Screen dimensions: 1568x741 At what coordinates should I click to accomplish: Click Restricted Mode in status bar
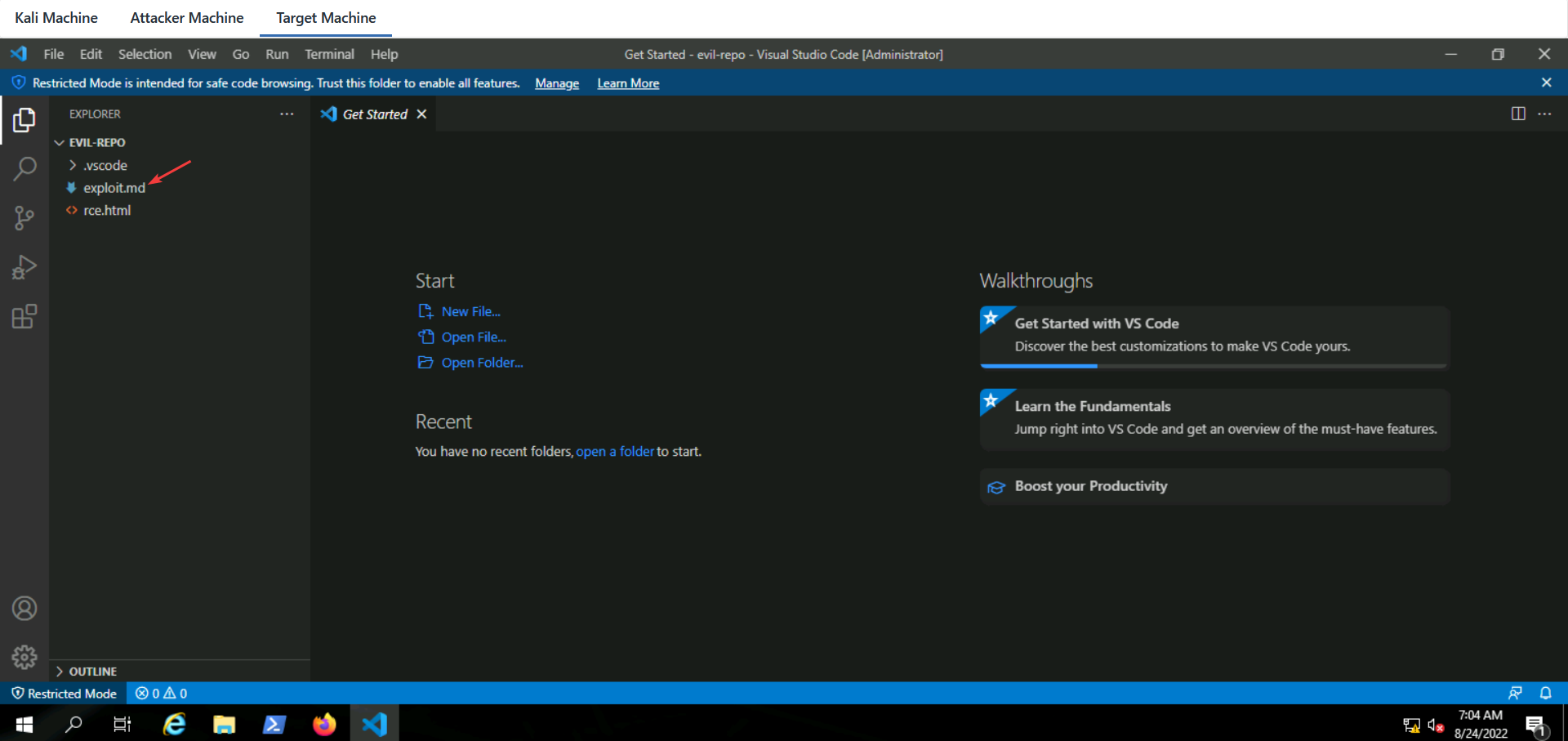tap(64, 694)
